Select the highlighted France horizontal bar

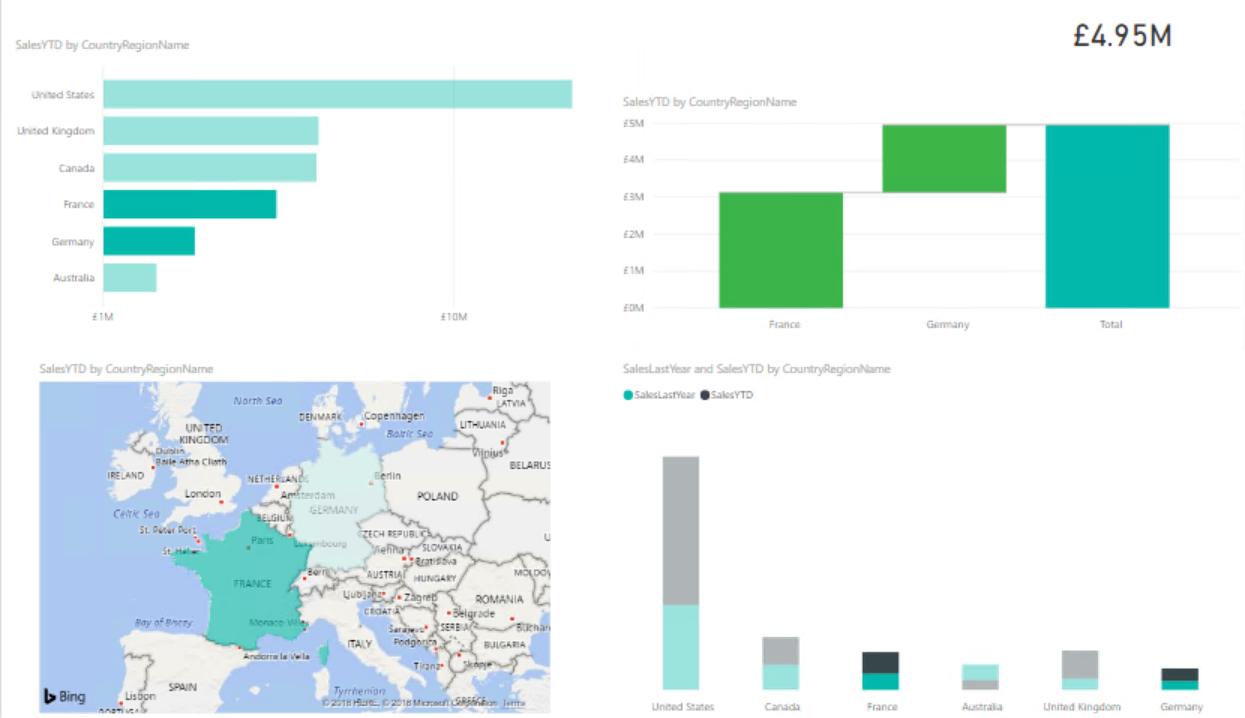coord(189,204)
